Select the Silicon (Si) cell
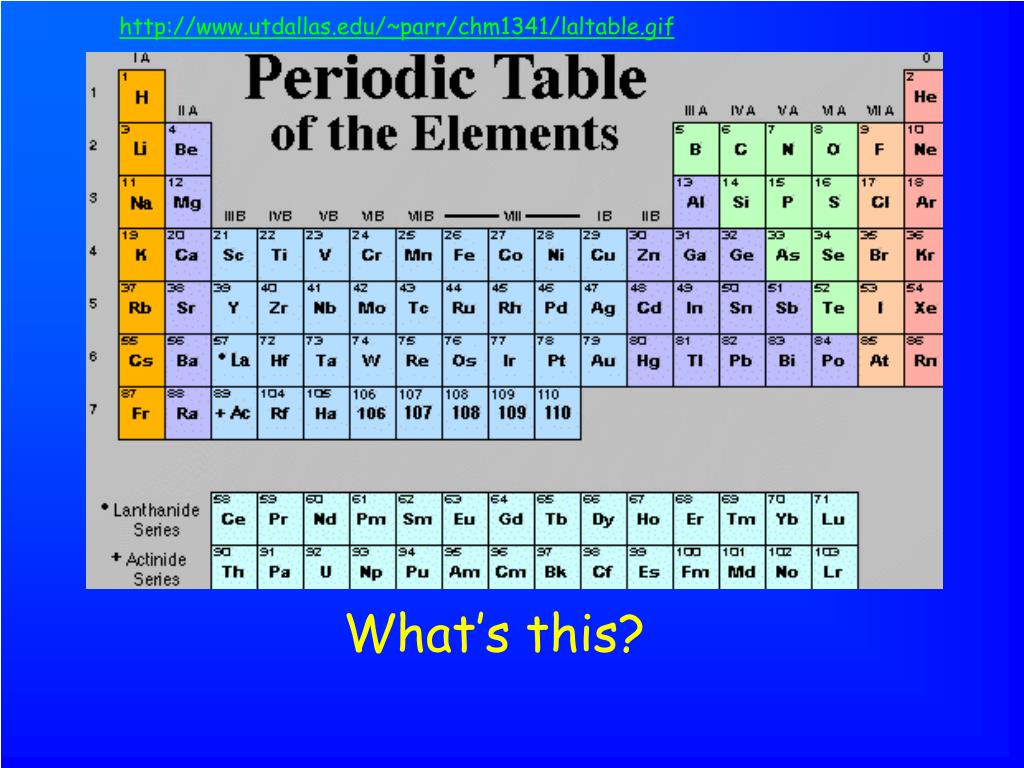 coord(742,202)
